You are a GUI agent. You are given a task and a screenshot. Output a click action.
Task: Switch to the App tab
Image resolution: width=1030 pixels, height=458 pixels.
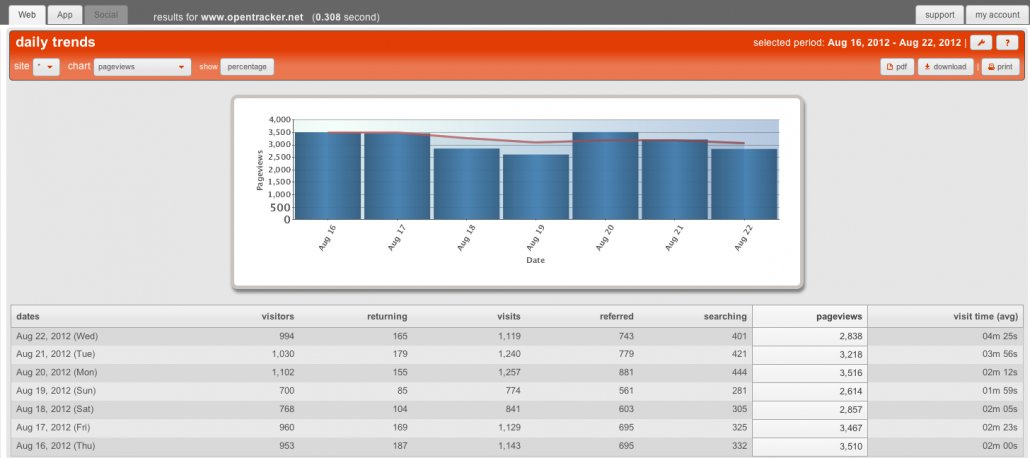coord(64,14)
